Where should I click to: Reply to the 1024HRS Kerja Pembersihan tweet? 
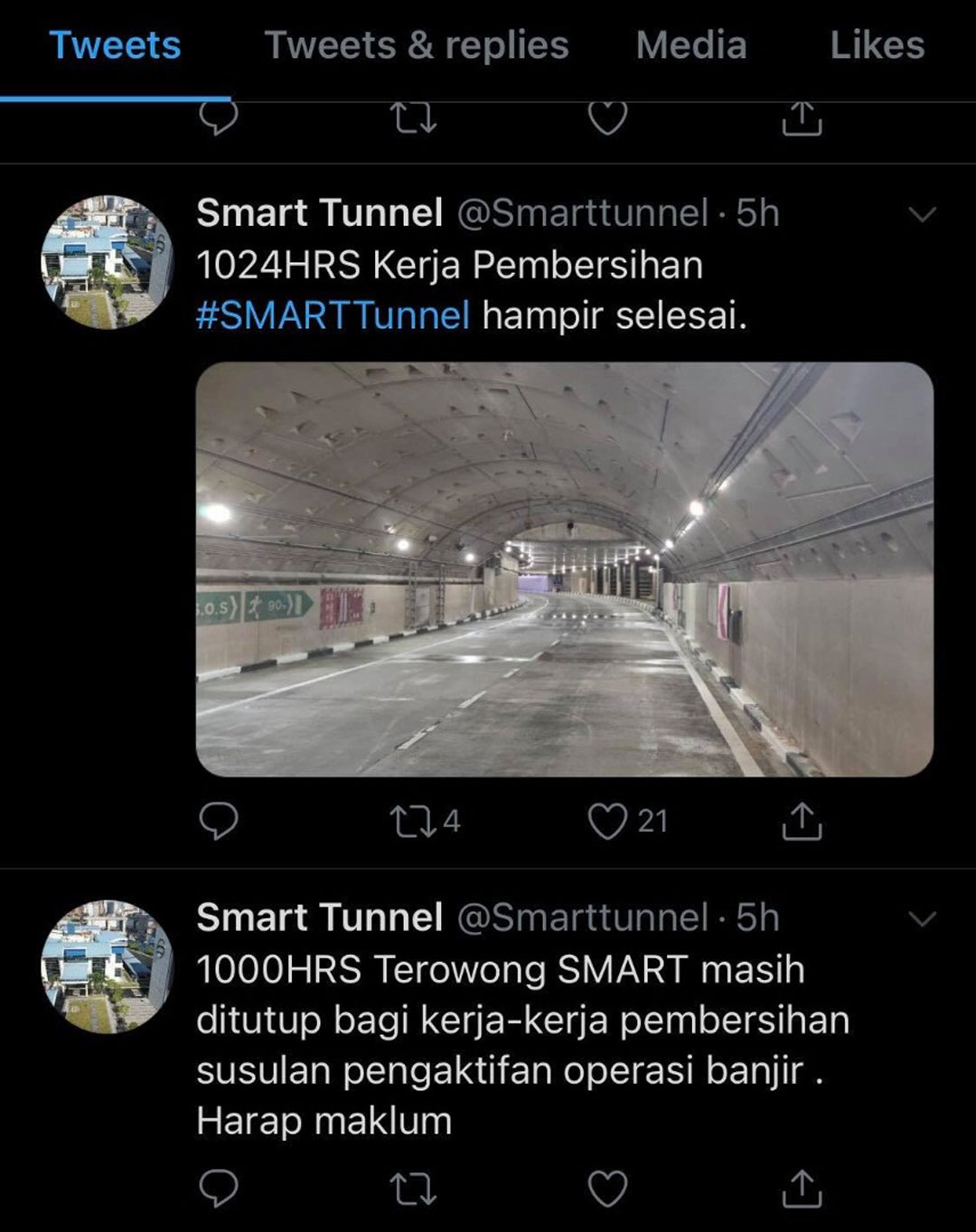(219, 821)
